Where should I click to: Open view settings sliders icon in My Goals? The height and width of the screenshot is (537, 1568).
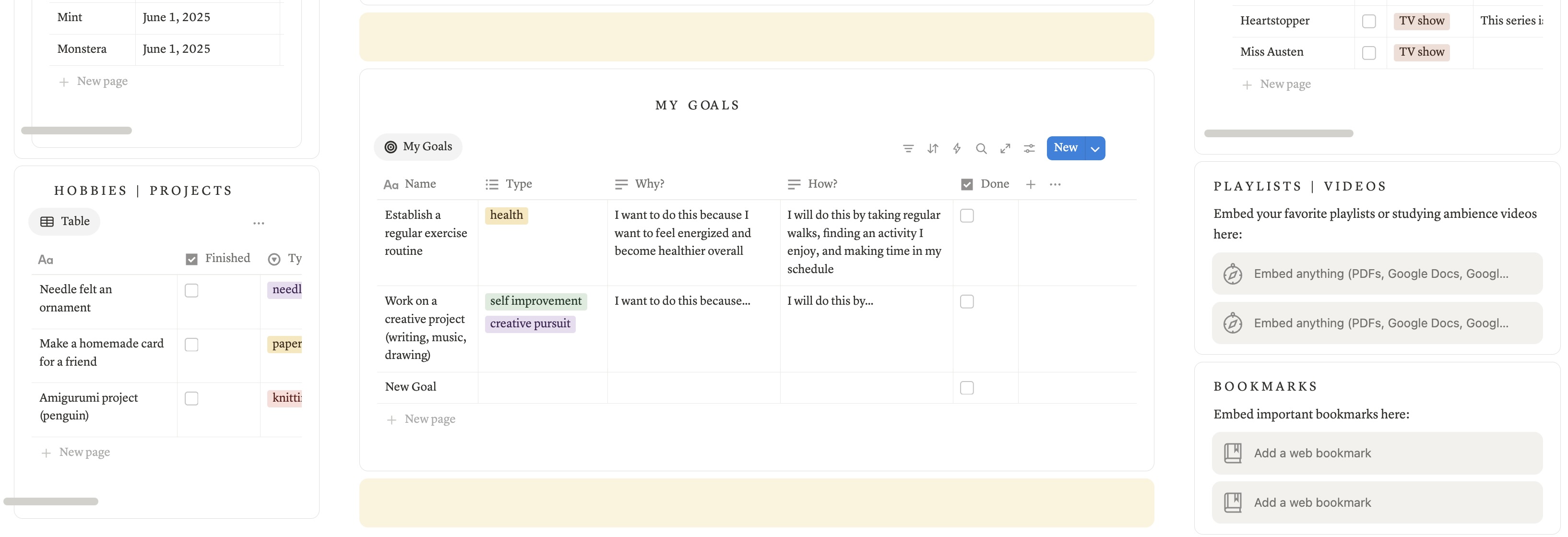pos(1029,149)
